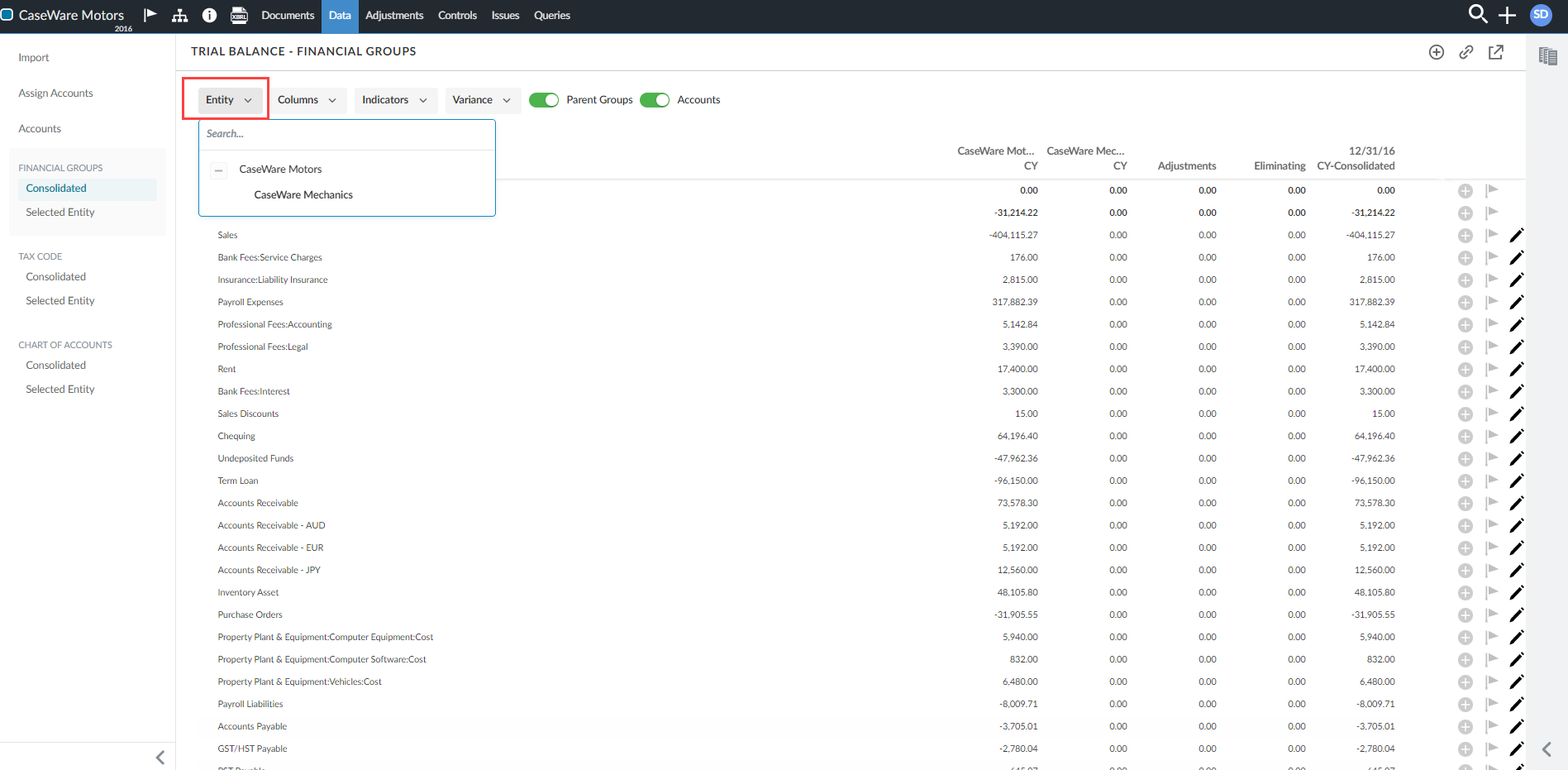Image resolution: width=1568 pixels, height=770 pixels.
Task: Toggle the Parent Groups switch
Action: [x=544, y=100]
